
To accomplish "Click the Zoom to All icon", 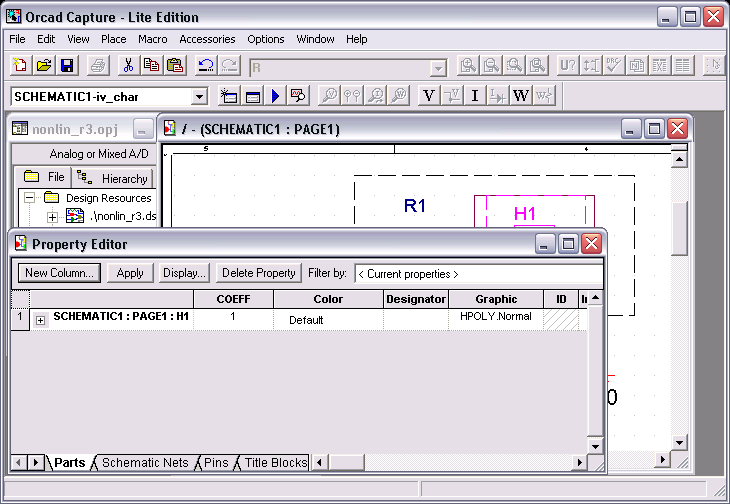I will pos(538,66).
